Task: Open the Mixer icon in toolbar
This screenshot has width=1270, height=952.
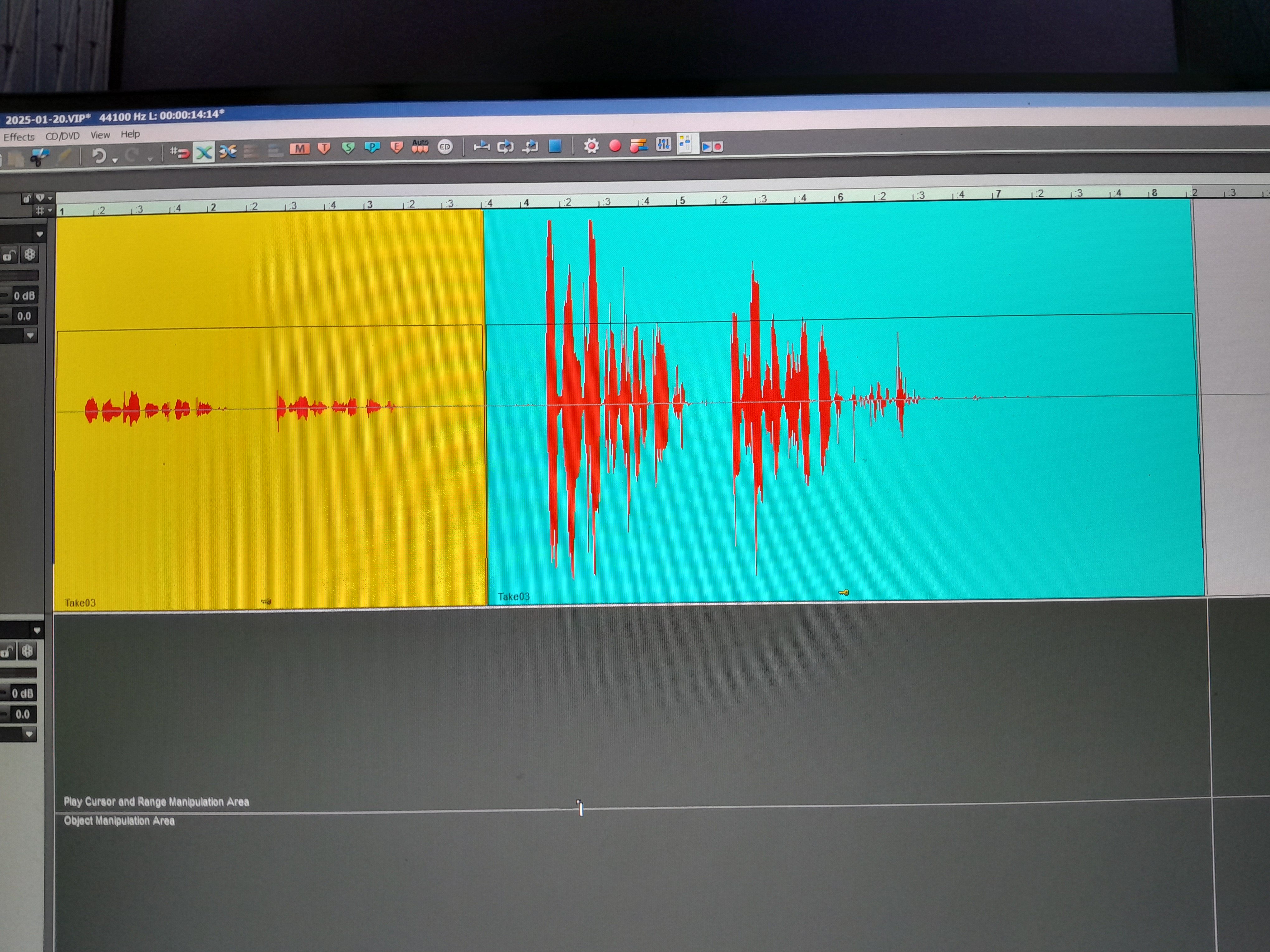Action: coord(663,145)
